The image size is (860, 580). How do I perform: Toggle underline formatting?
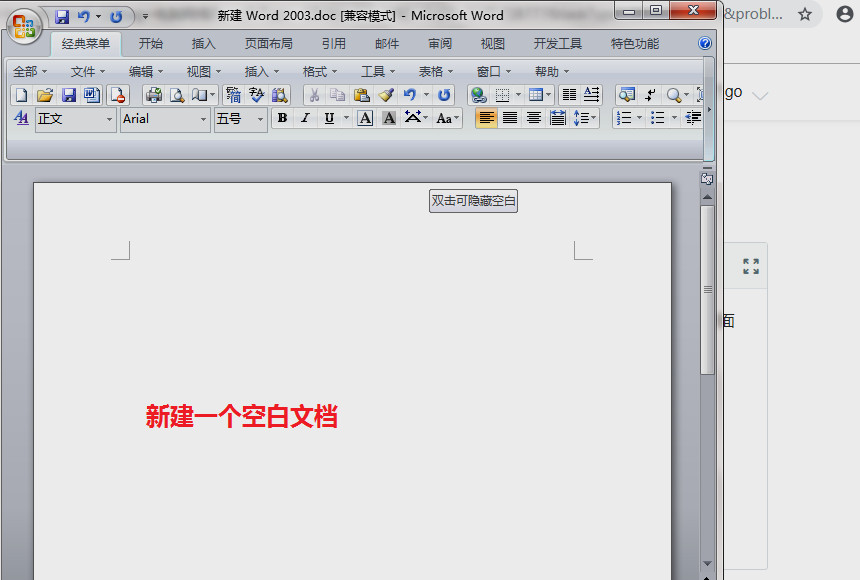click(330, 117)
